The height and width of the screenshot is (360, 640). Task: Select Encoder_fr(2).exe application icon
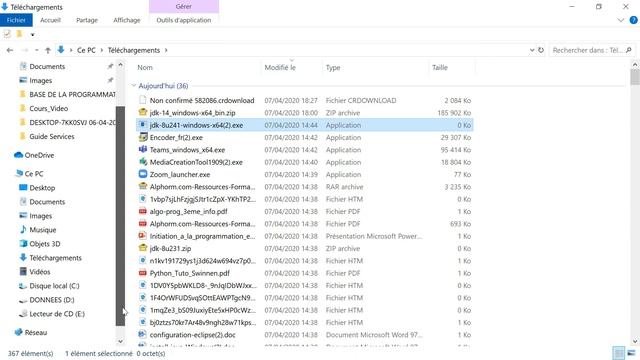[x=142, y=137]
